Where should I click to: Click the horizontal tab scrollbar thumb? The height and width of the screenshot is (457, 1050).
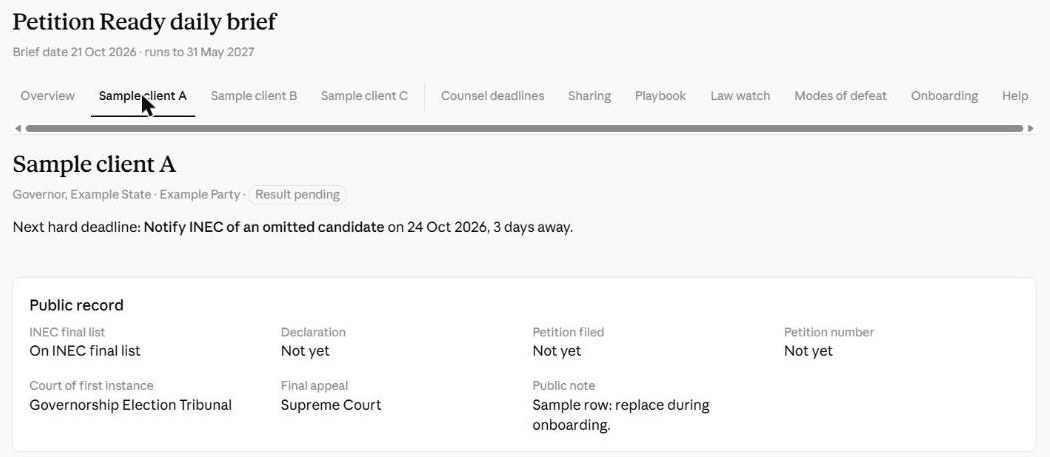(x=524, y=128)
